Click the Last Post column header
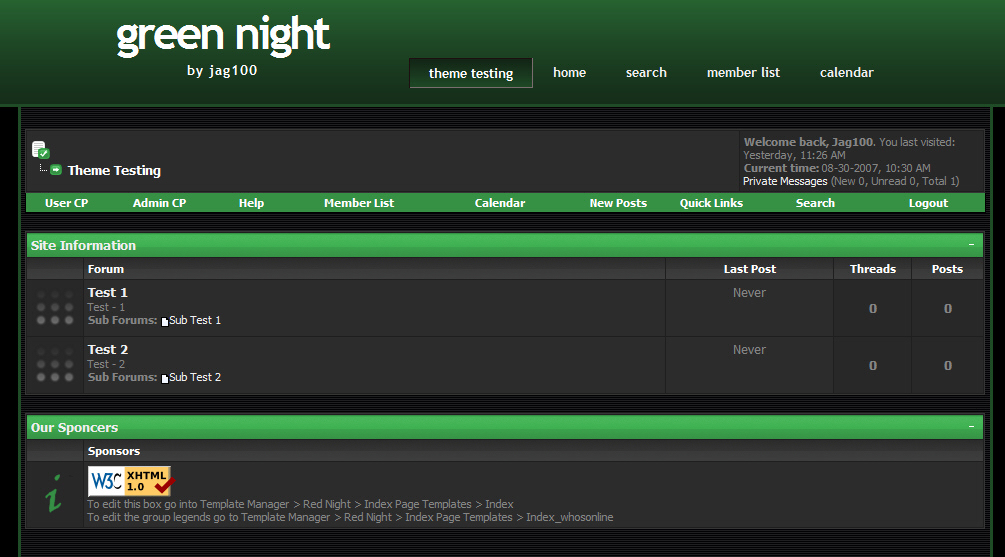 coord(750,269)
